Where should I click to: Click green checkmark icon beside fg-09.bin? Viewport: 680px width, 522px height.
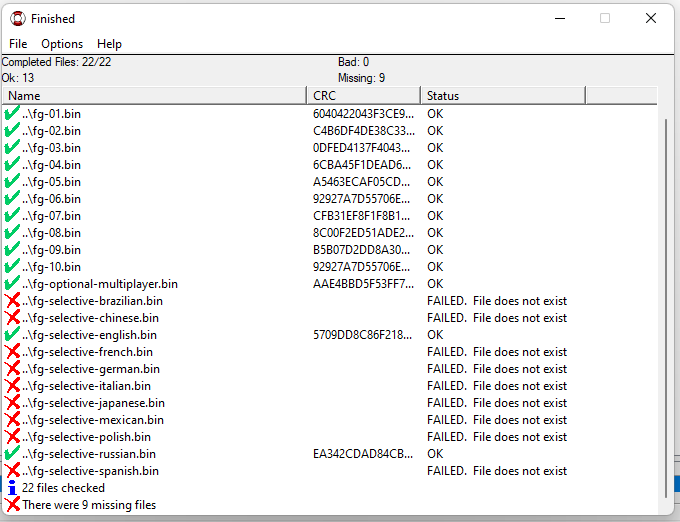pyautogui.click(x=12, y=249)
